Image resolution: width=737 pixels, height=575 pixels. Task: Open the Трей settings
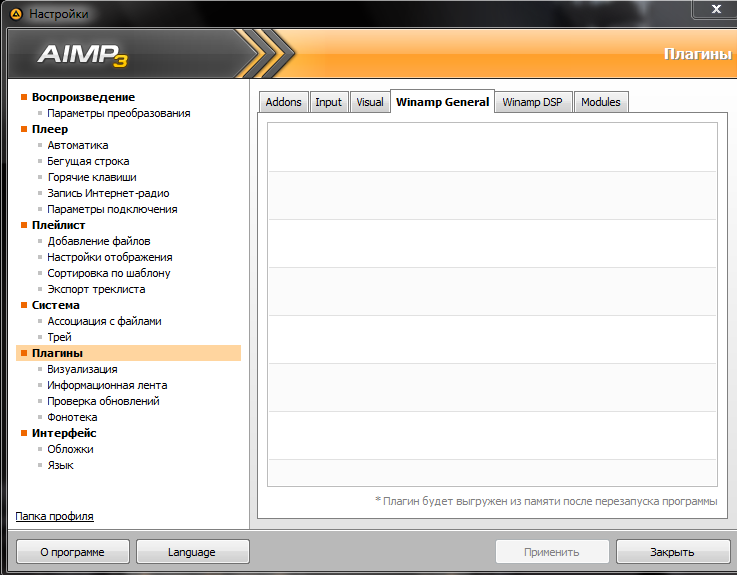59,337
